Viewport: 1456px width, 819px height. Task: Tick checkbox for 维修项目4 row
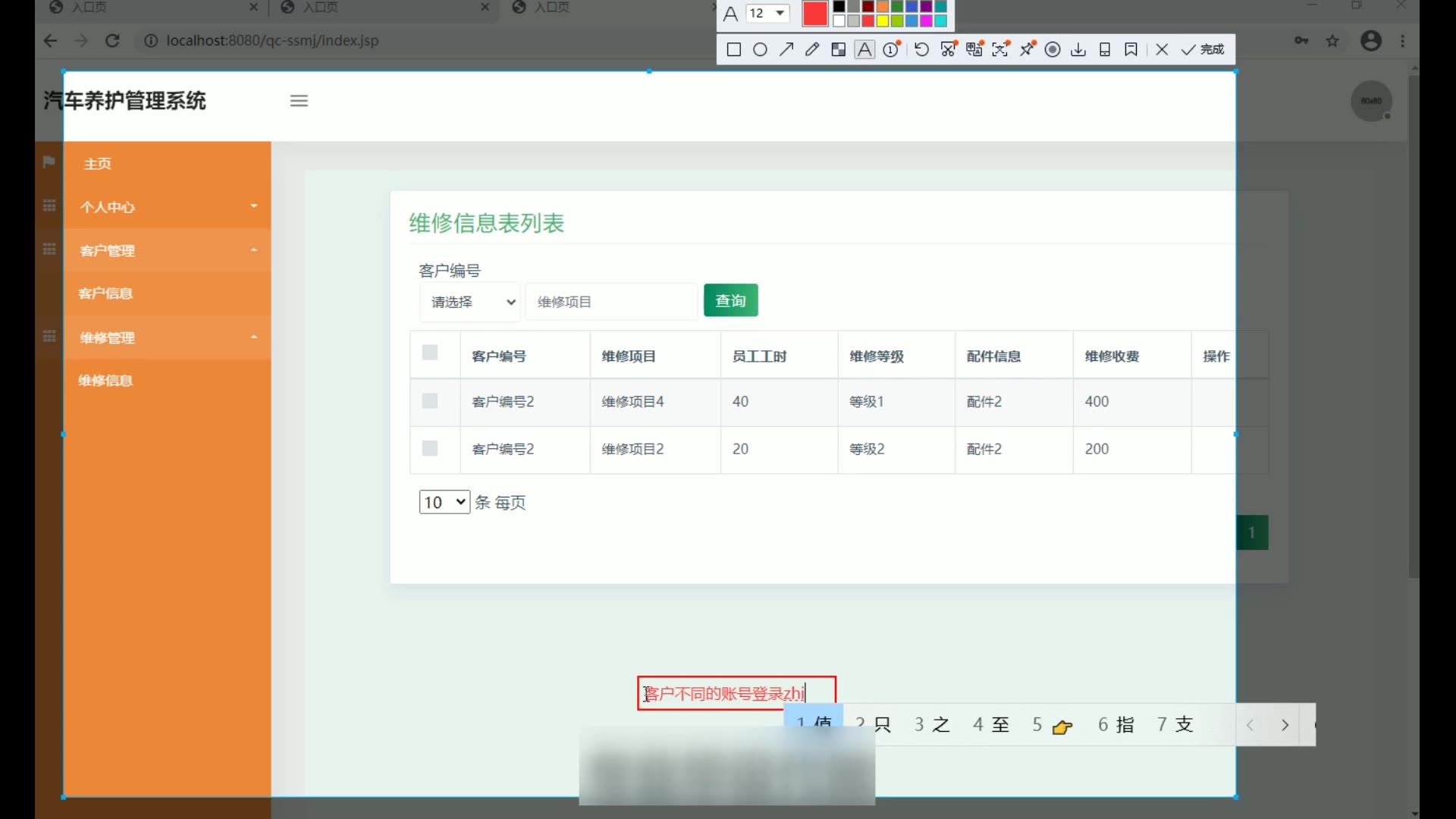click(x=430, y=401)
